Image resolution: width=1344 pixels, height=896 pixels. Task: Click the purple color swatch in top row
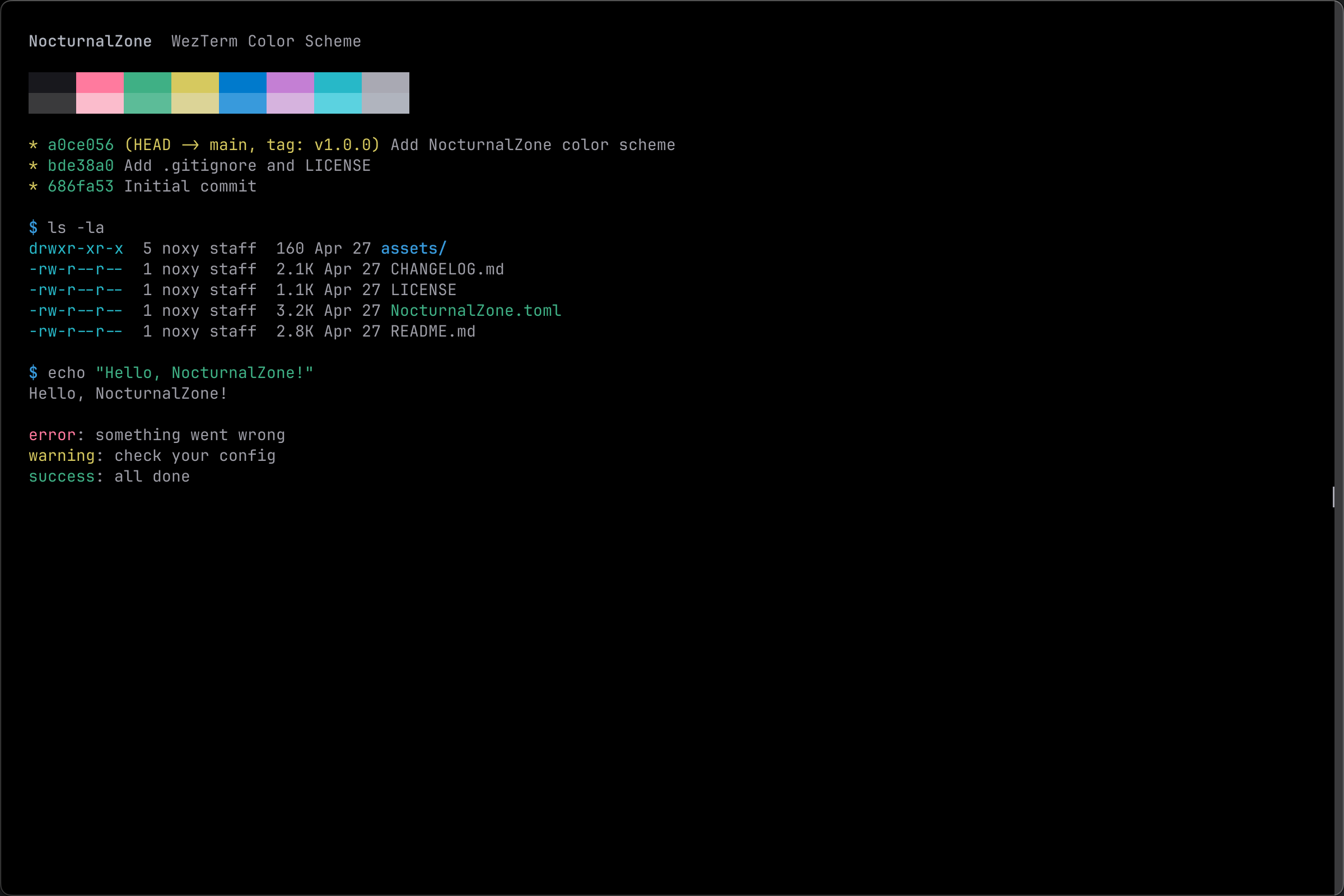(x=290, y=82)
